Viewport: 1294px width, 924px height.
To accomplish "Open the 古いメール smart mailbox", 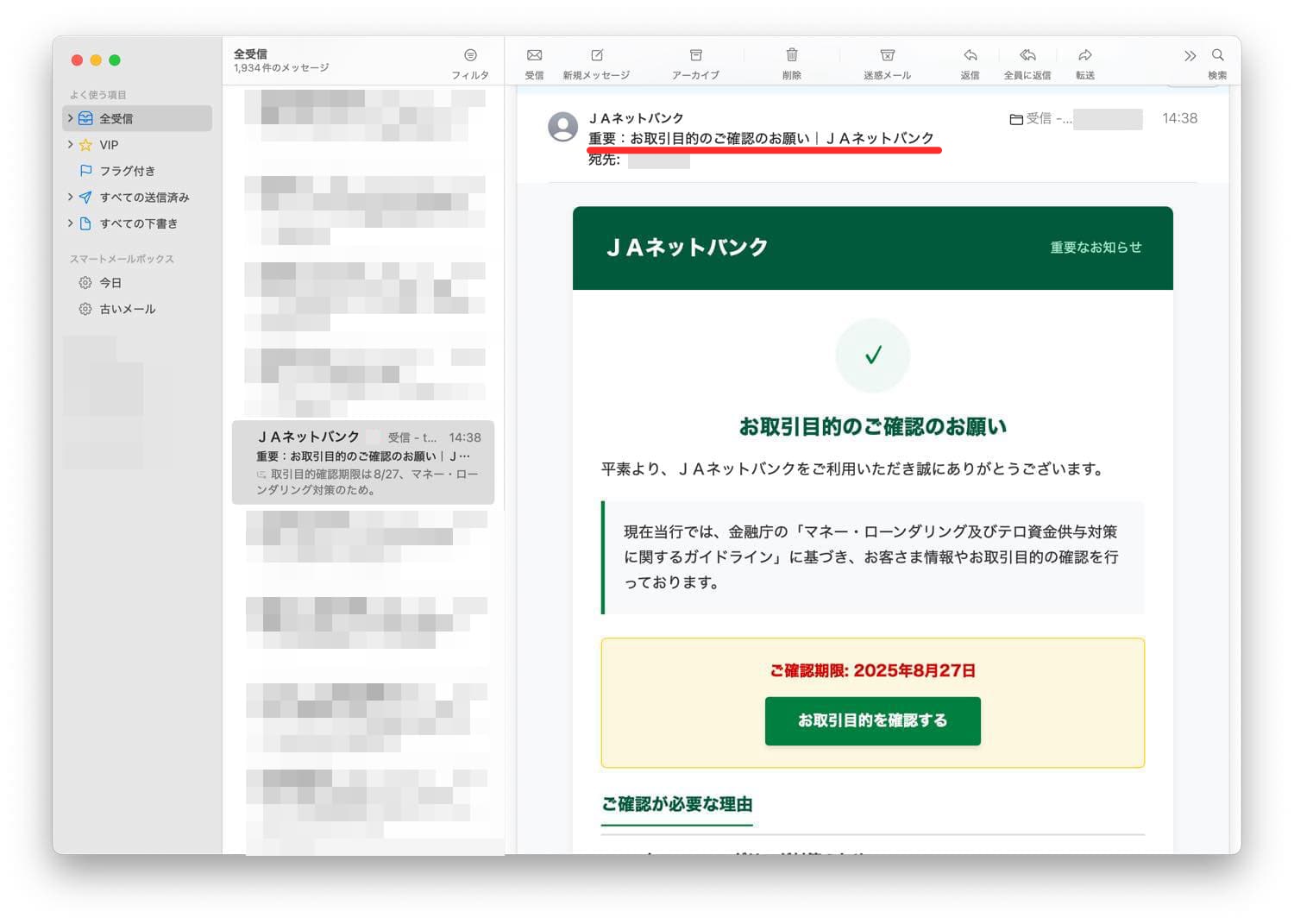I will [x=127, y=309].
